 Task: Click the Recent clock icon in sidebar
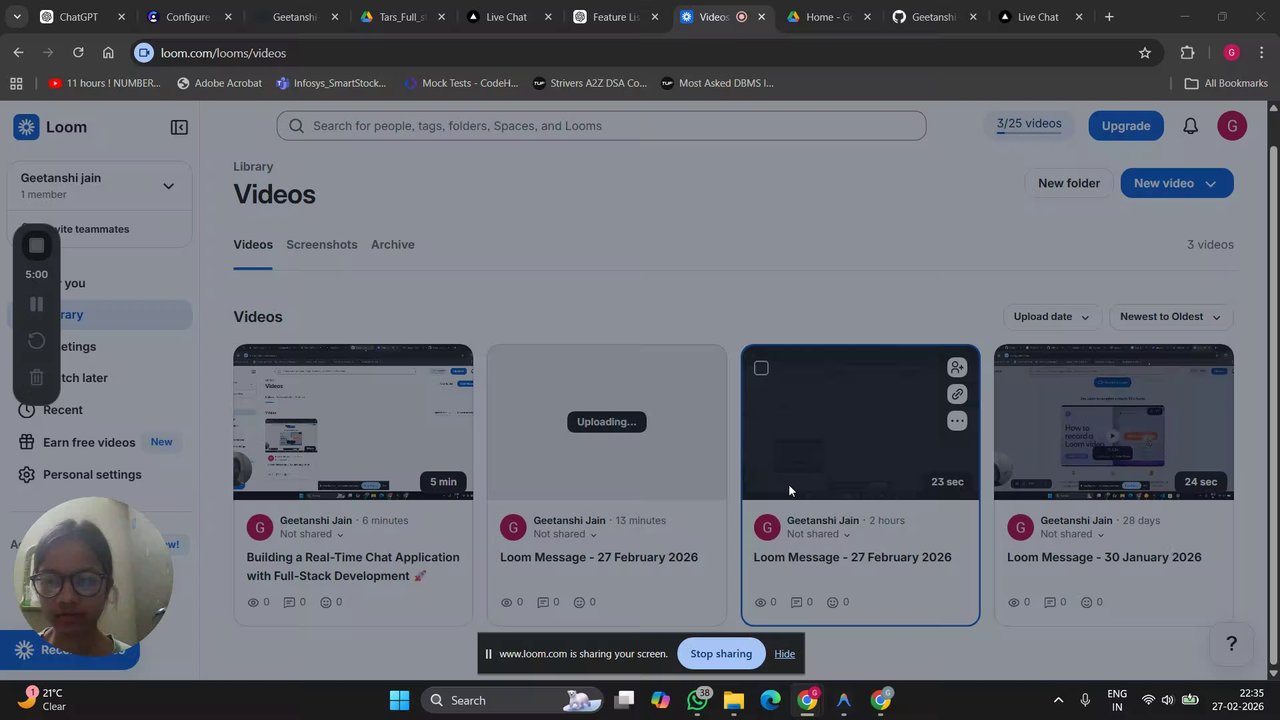[26, 410]
